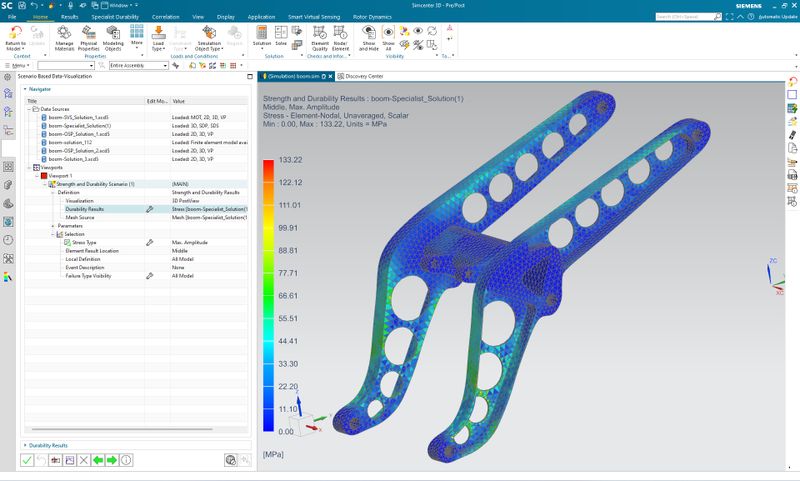Click the ribbon search field
The height and width of the screenshot is (481, 800).
click(685, 17)
